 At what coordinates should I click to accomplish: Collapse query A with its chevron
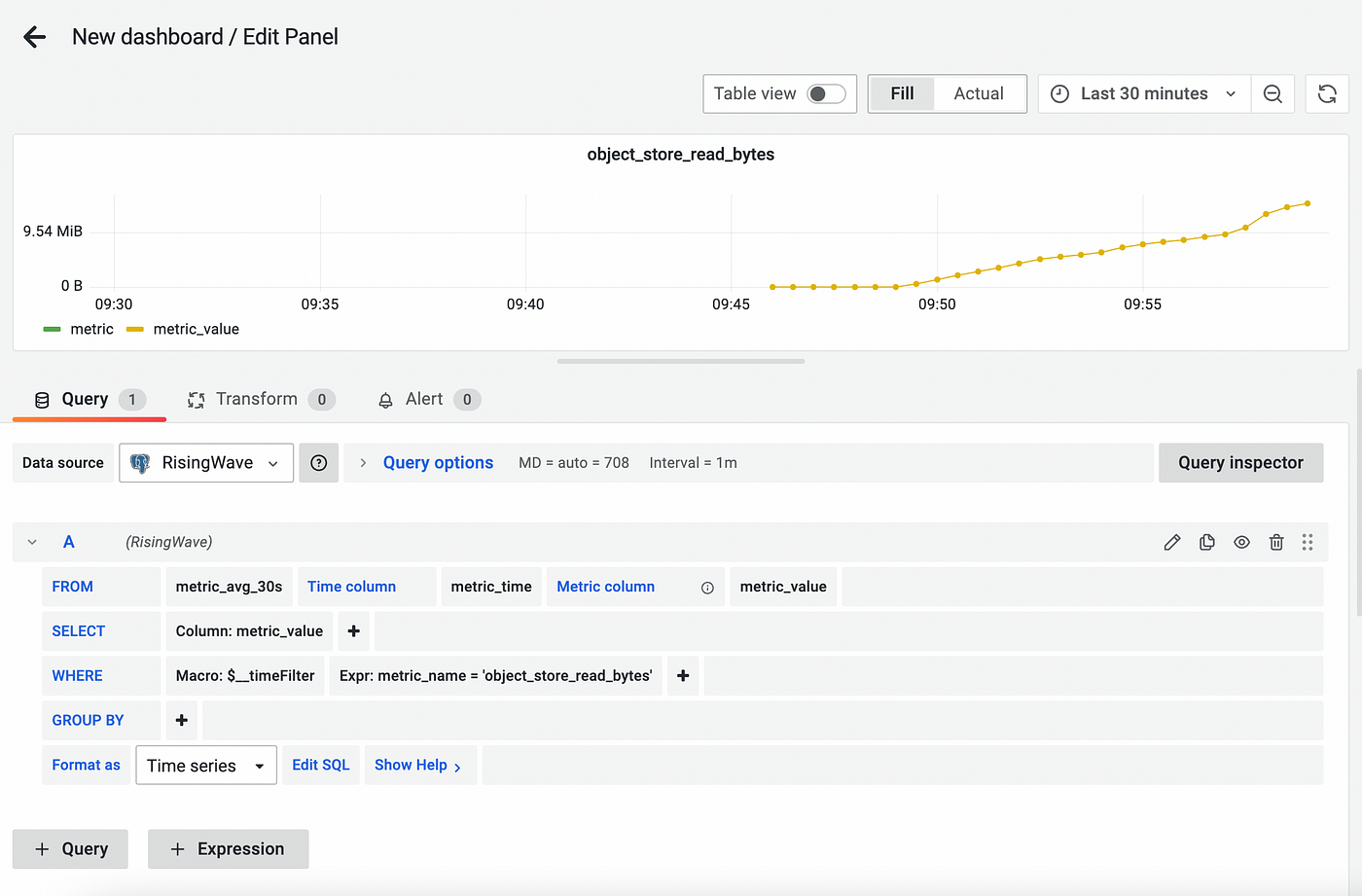[31, 542]
